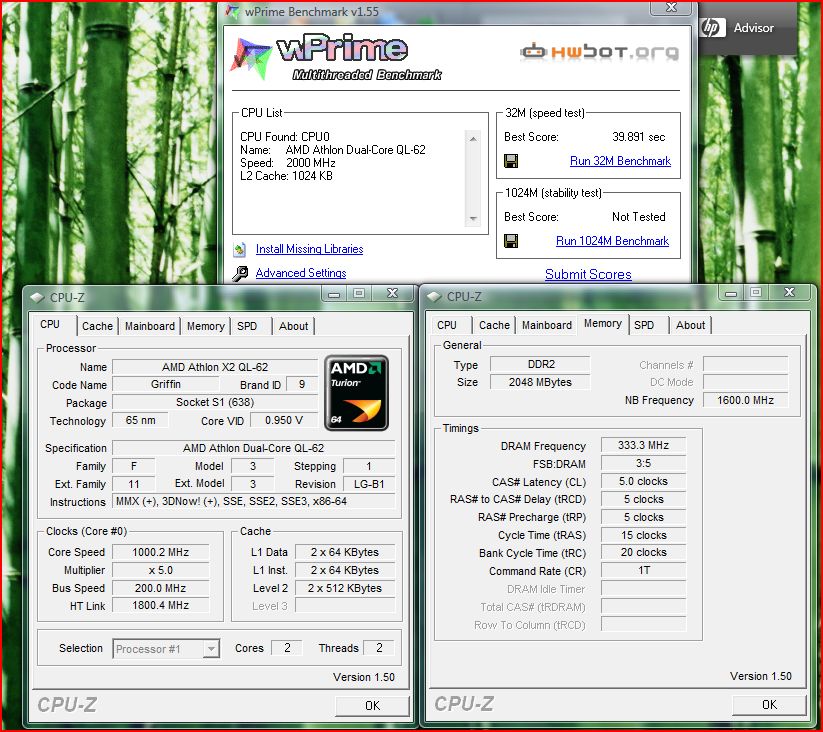823x732 pixels.
Task: Click the Specification AMD Athlon Dual-Core QL-62
Action: [x=254, y=448]
